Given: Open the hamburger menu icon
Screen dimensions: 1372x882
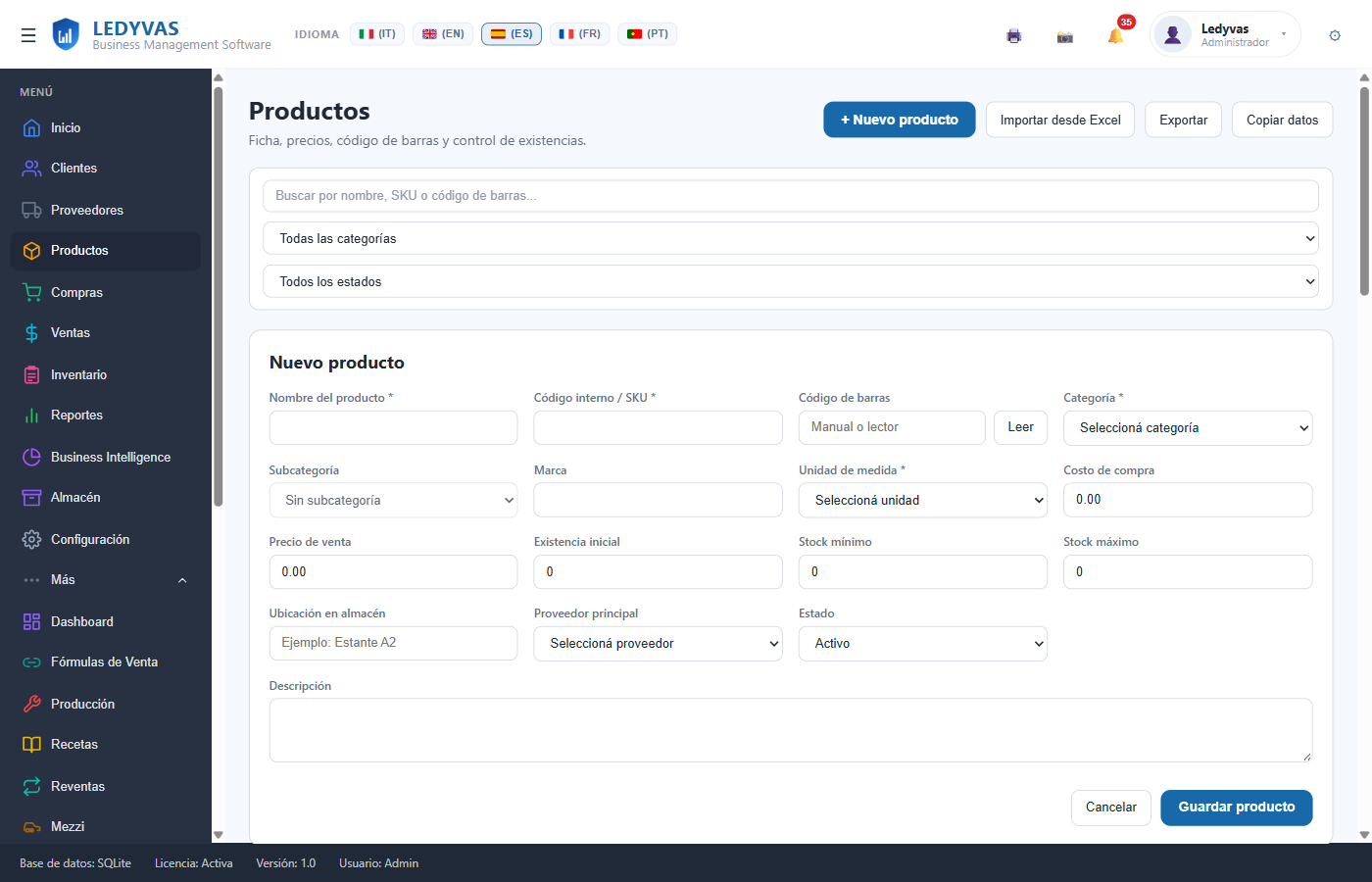Looking at the screenshot, I should pos(28,35).
